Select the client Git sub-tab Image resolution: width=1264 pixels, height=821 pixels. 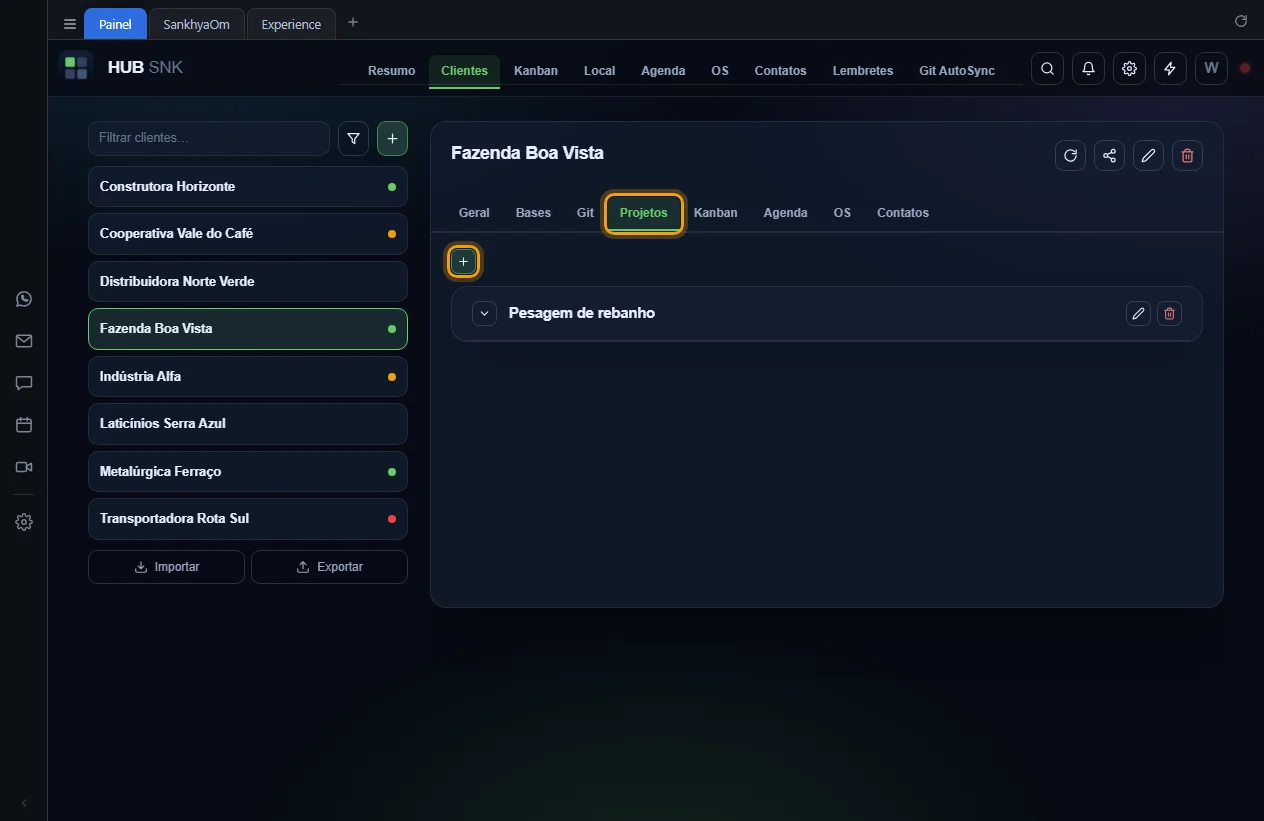point(585,213)
